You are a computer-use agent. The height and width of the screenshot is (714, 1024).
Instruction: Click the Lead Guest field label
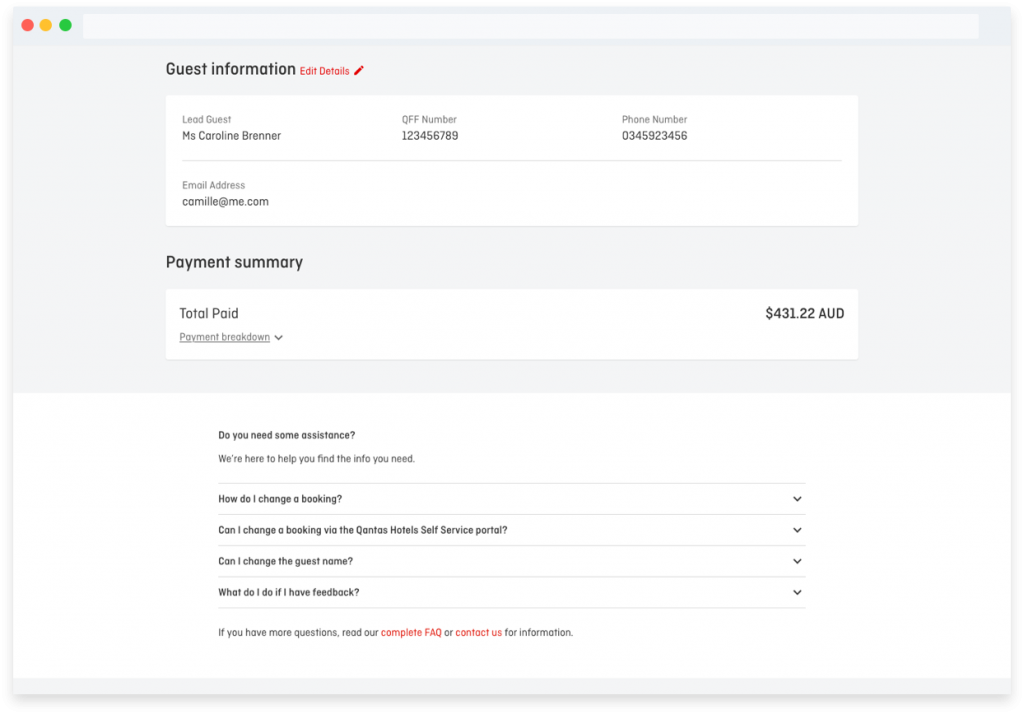coord(206,120)
